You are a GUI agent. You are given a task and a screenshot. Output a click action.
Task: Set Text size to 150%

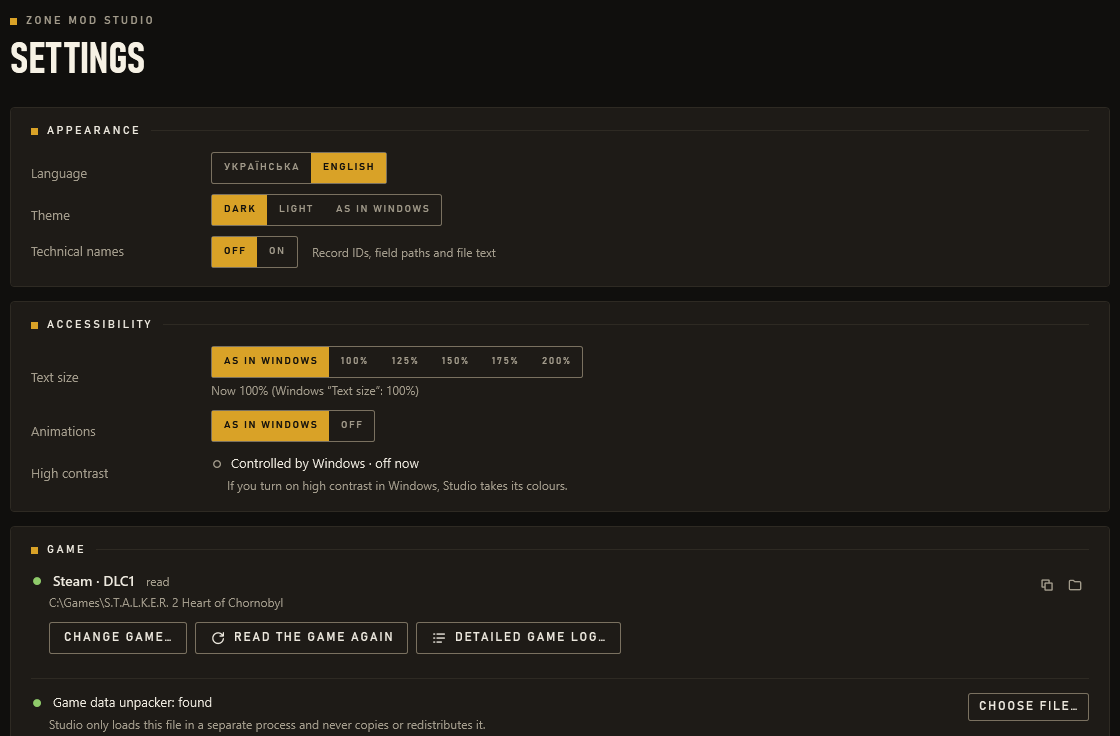pos(454,362)
